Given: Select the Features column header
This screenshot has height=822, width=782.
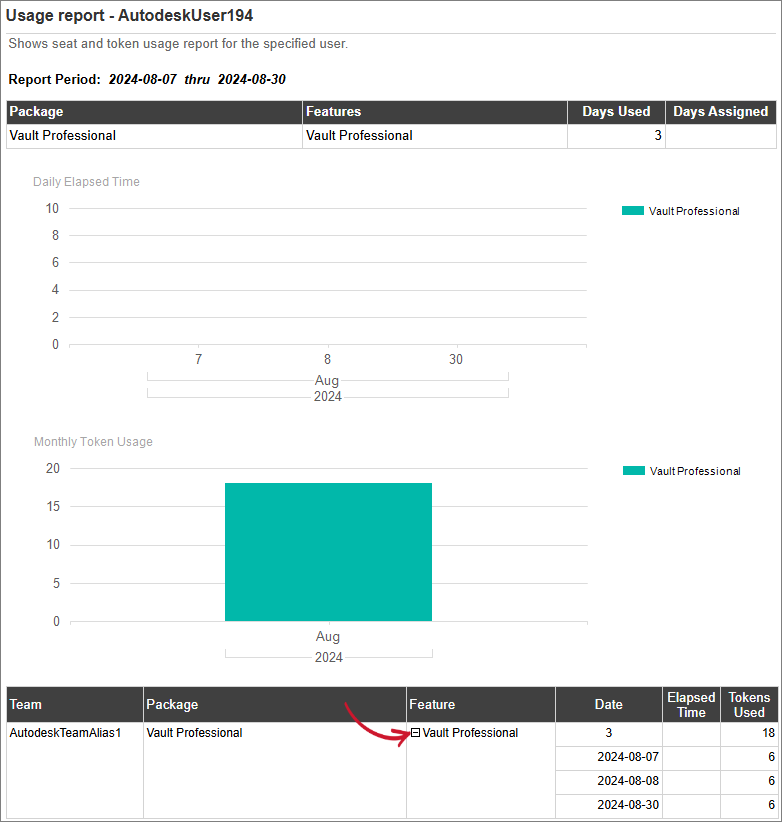Looking at the screenshot, I should (435, 112).
